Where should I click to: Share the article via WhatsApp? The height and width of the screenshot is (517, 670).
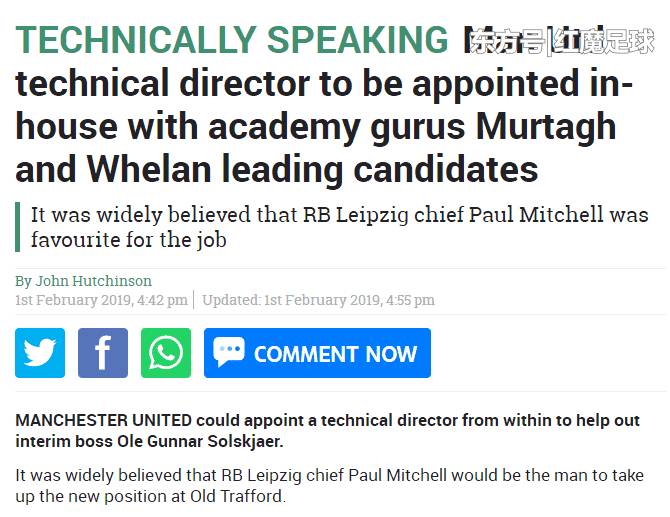(x=166, y=353)
